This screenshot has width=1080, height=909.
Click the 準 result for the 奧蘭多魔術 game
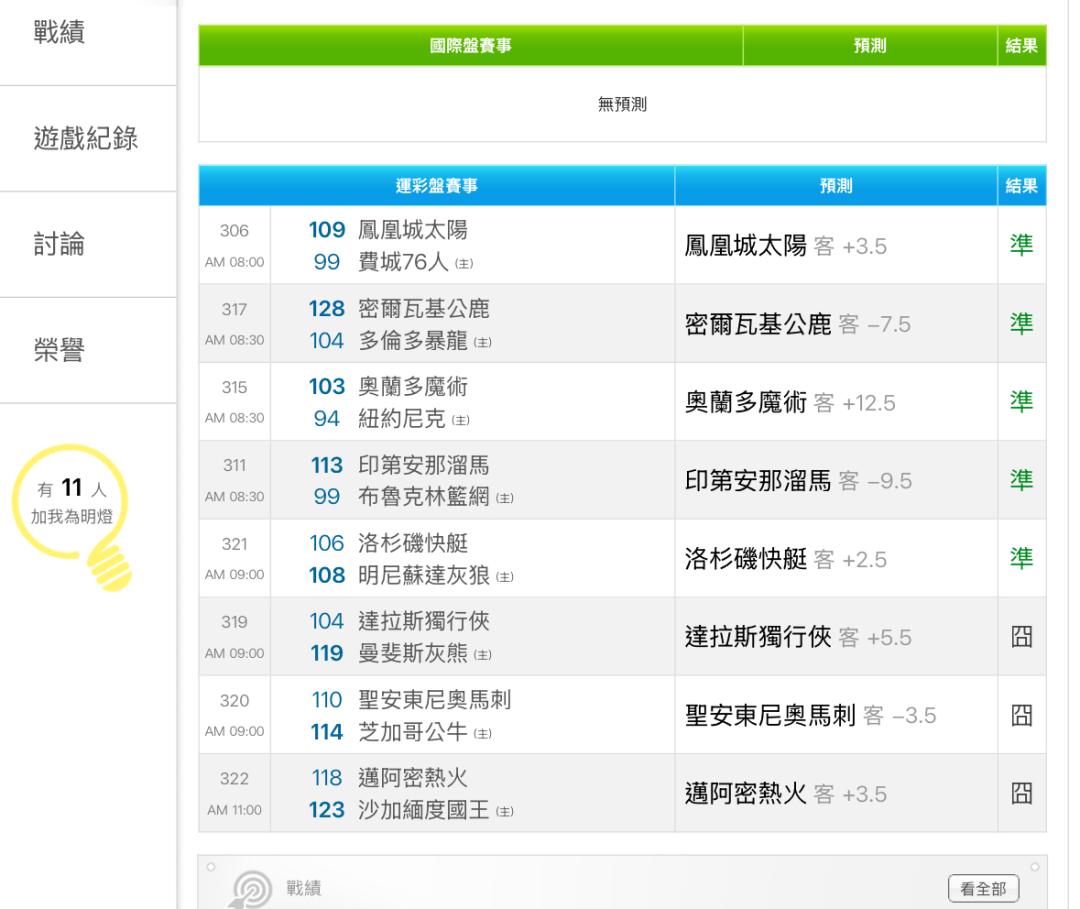[1021, 401]
